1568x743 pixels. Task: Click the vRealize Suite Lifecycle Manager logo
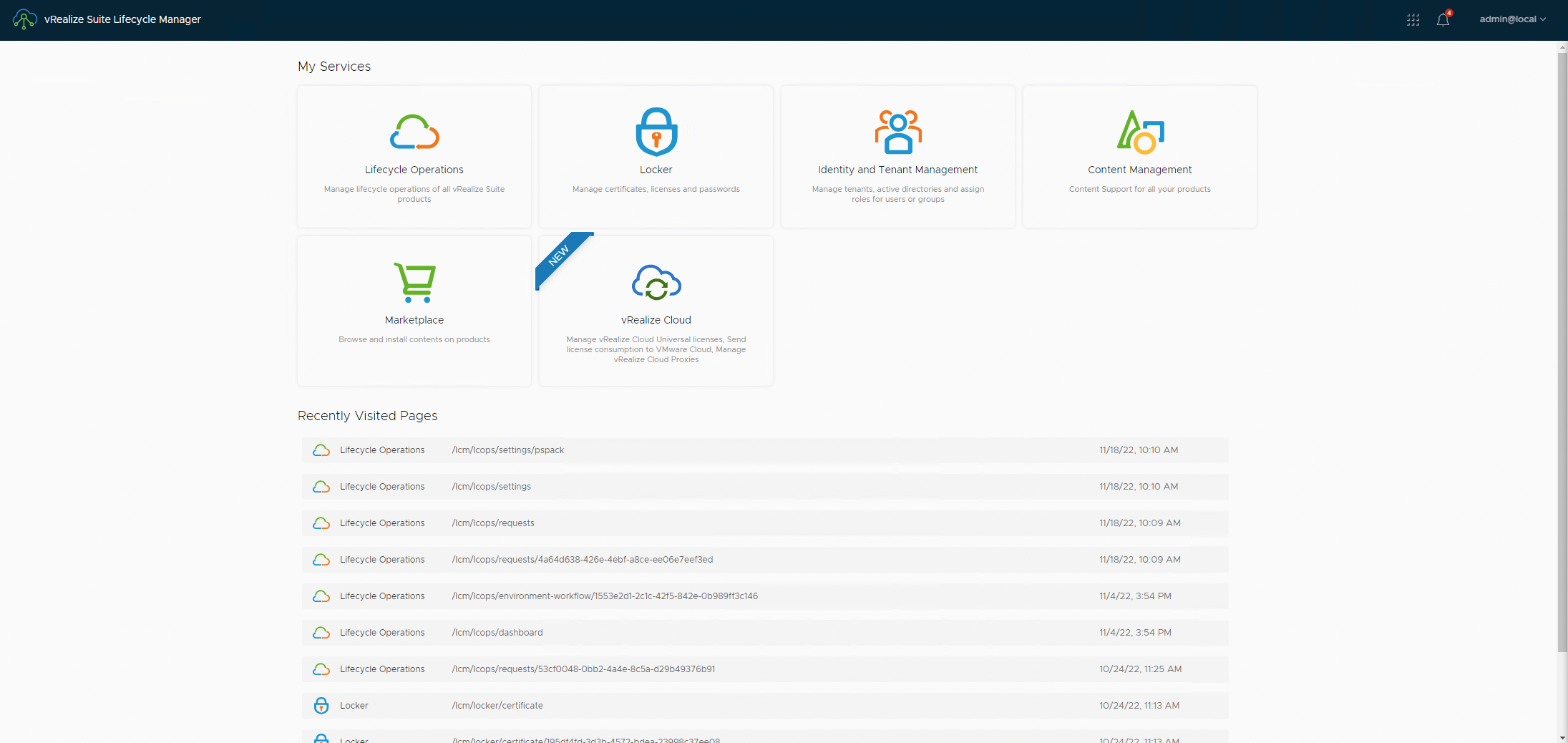click(x=24, y=19)
